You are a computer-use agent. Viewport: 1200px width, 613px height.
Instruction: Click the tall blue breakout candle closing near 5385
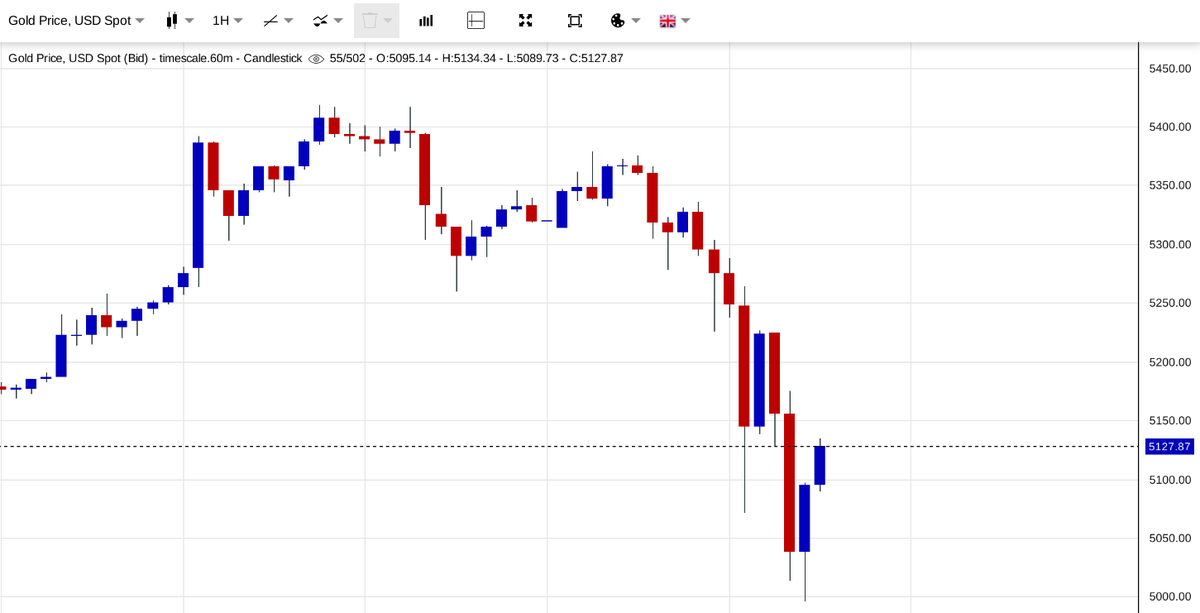[x=198, y=205]
